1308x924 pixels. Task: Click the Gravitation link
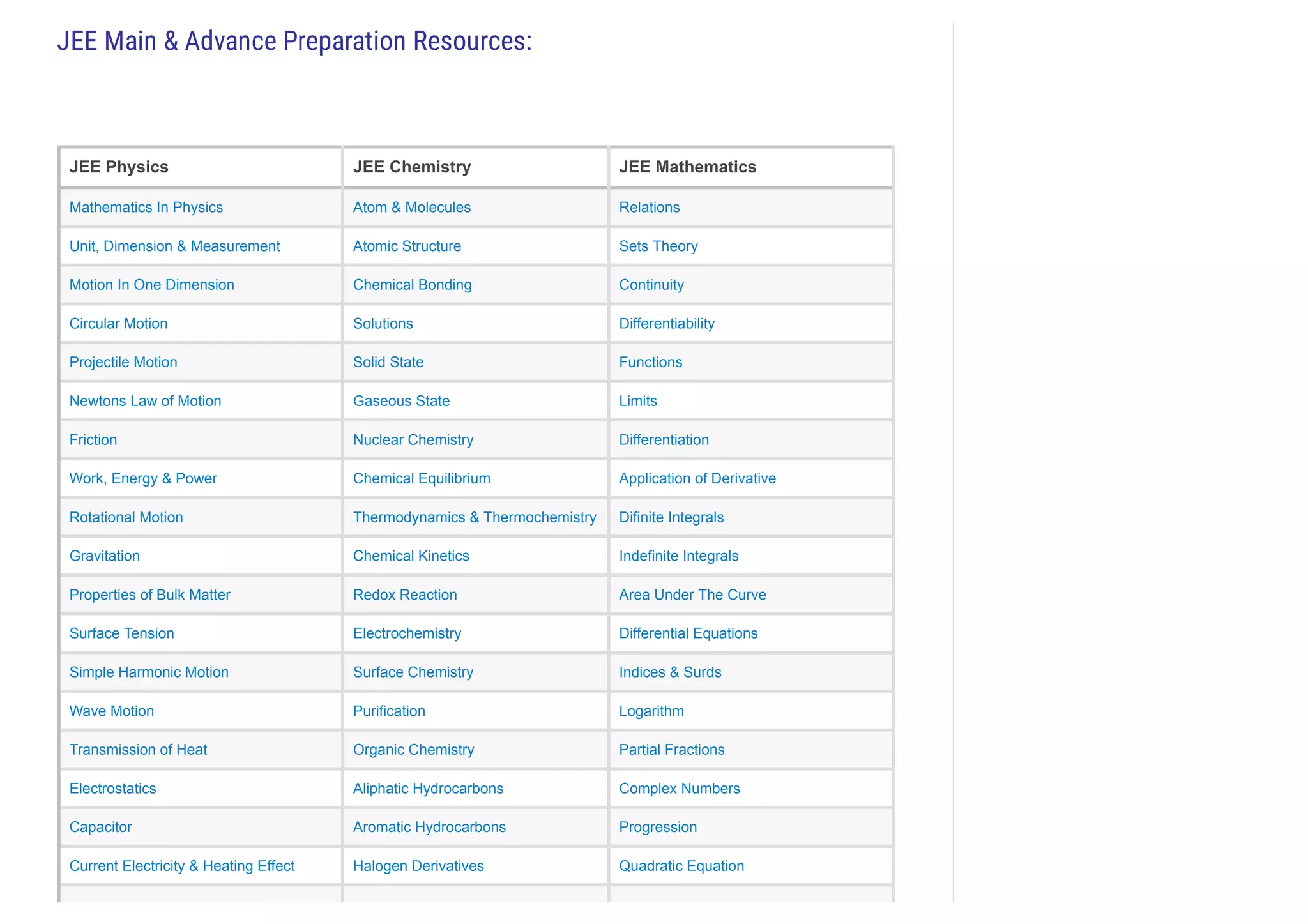104,556
